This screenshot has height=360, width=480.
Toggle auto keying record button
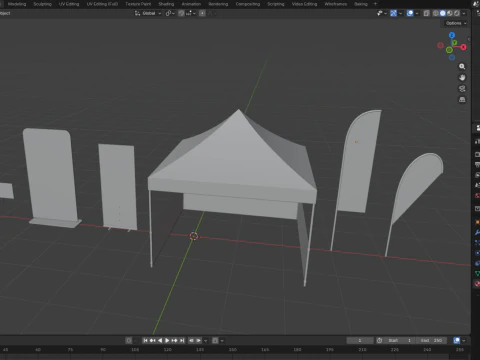tap(129, 340)
